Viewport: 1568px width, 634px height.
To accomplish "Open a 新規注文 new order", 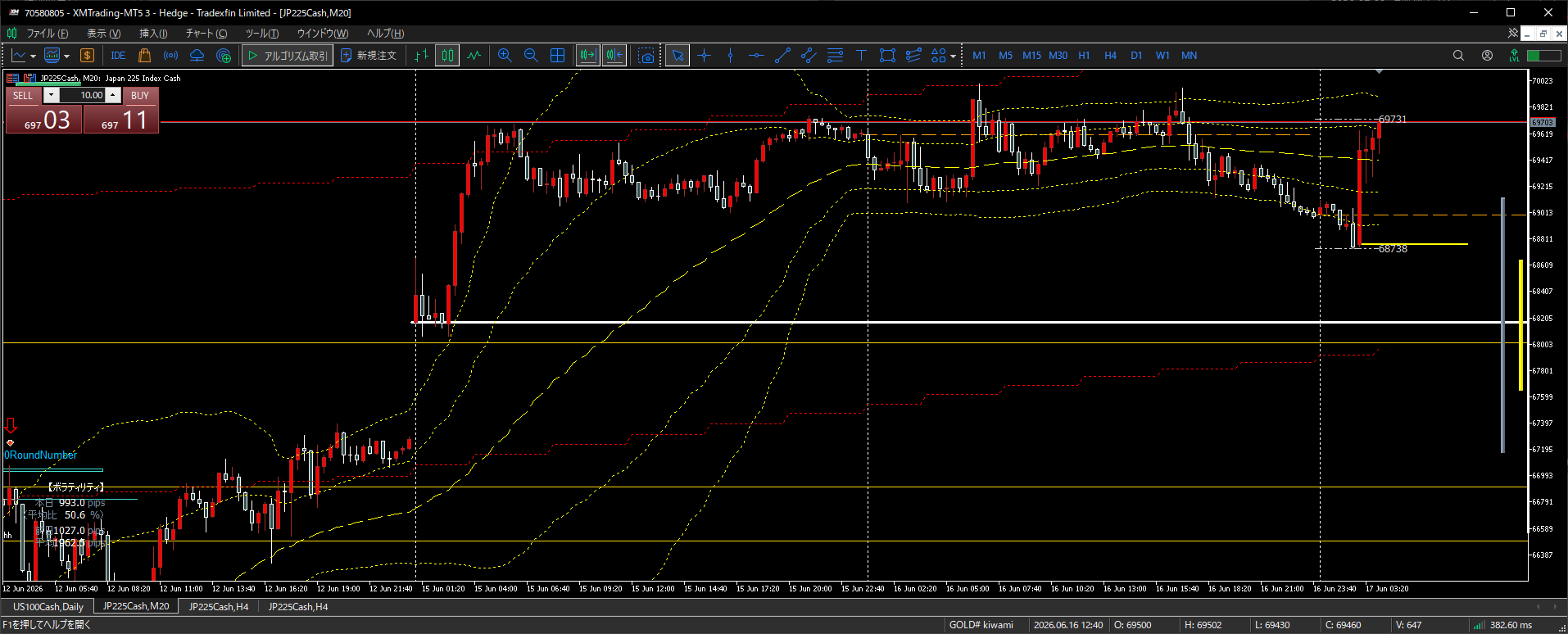I will [369, 56].
